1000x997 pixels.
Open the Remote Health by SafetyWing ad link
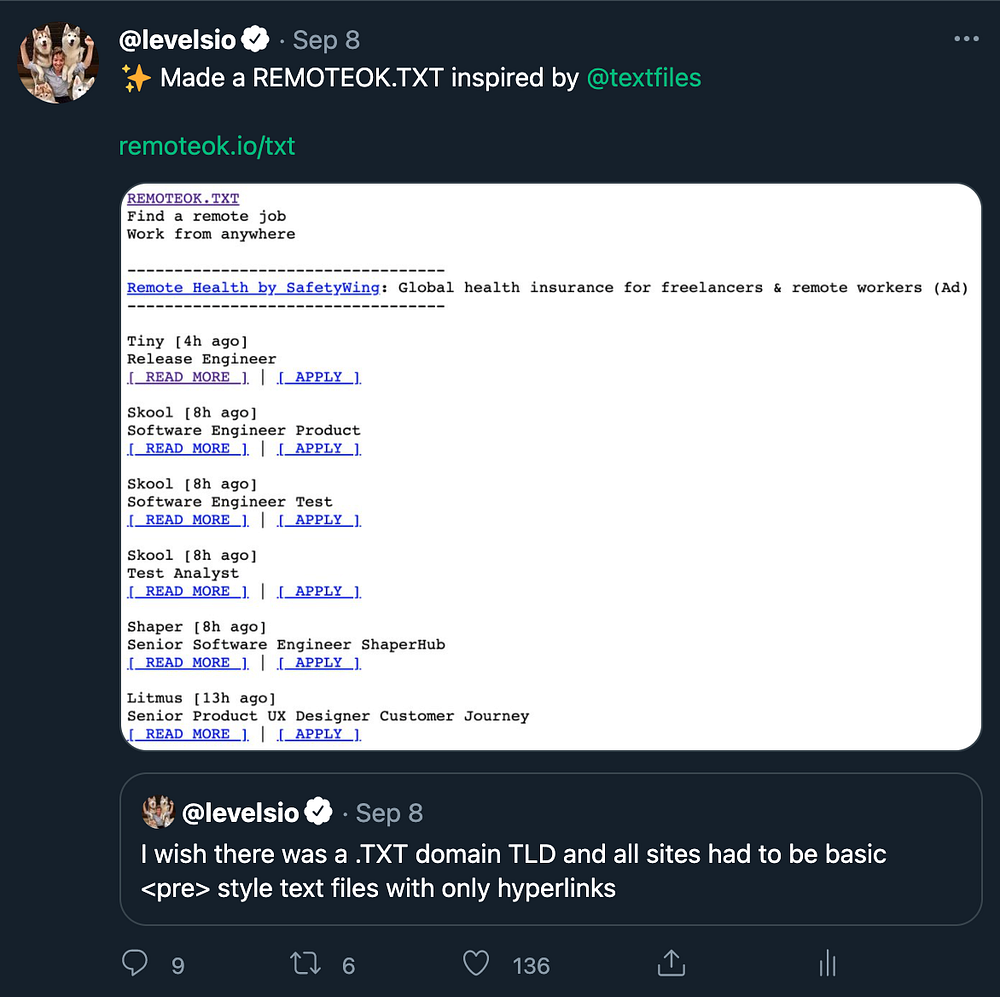(x=253, y=288)
